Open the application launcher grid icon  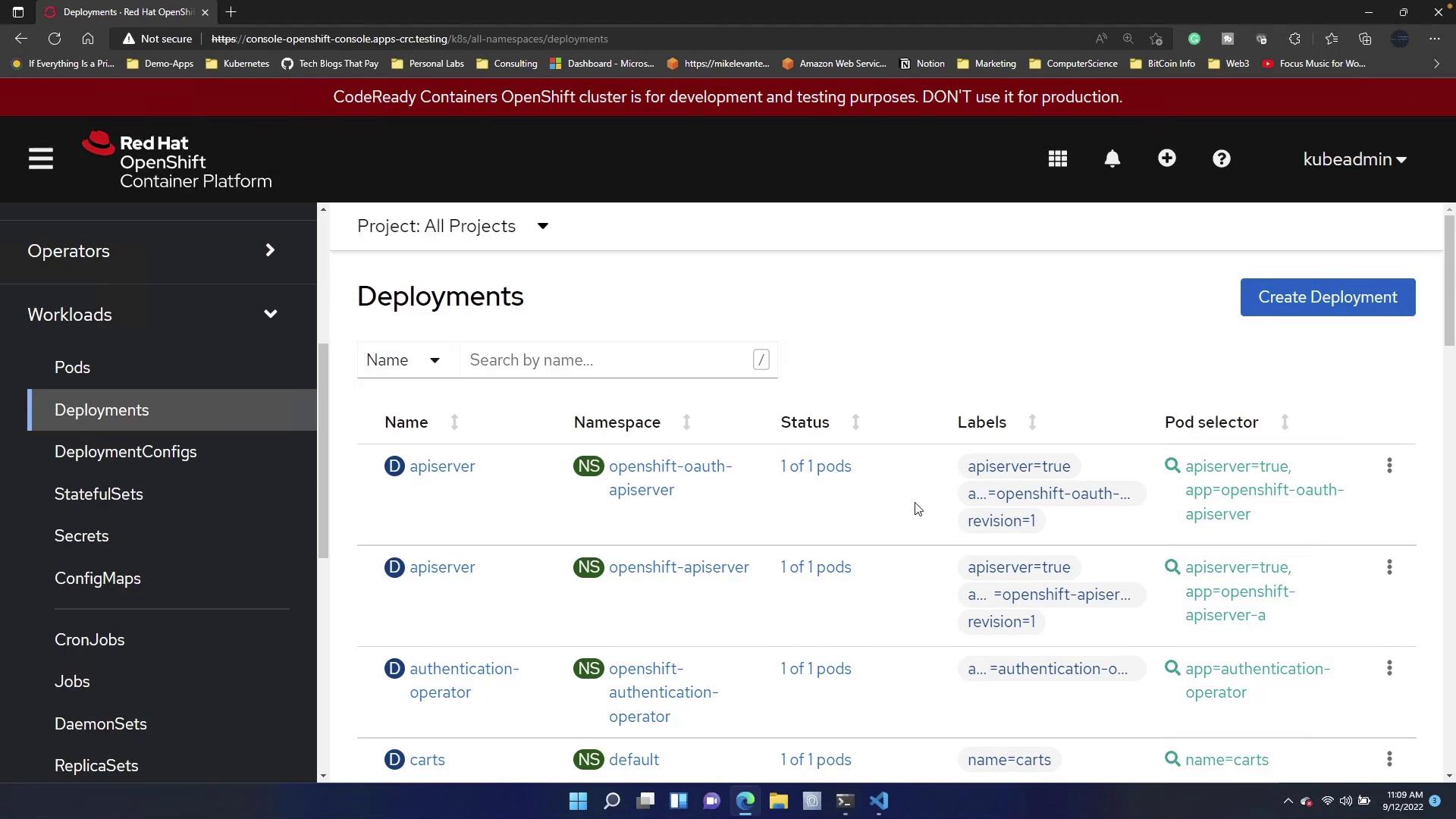pyautogui.click(x=1058, y=159)
